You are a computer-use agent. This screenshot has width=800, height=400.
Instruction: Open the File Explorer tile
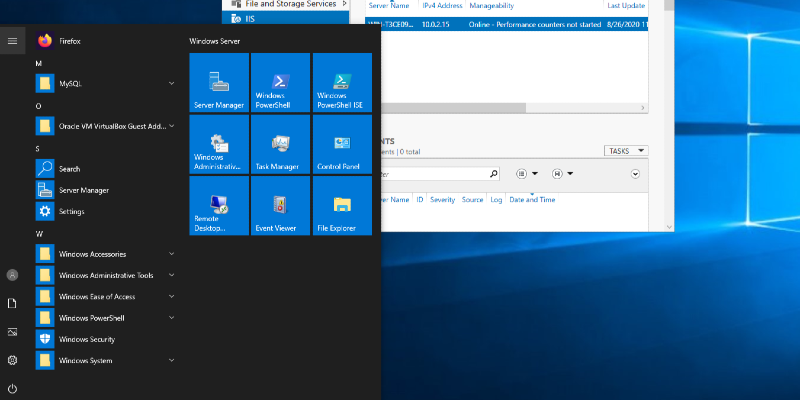(x=342, y=206)
